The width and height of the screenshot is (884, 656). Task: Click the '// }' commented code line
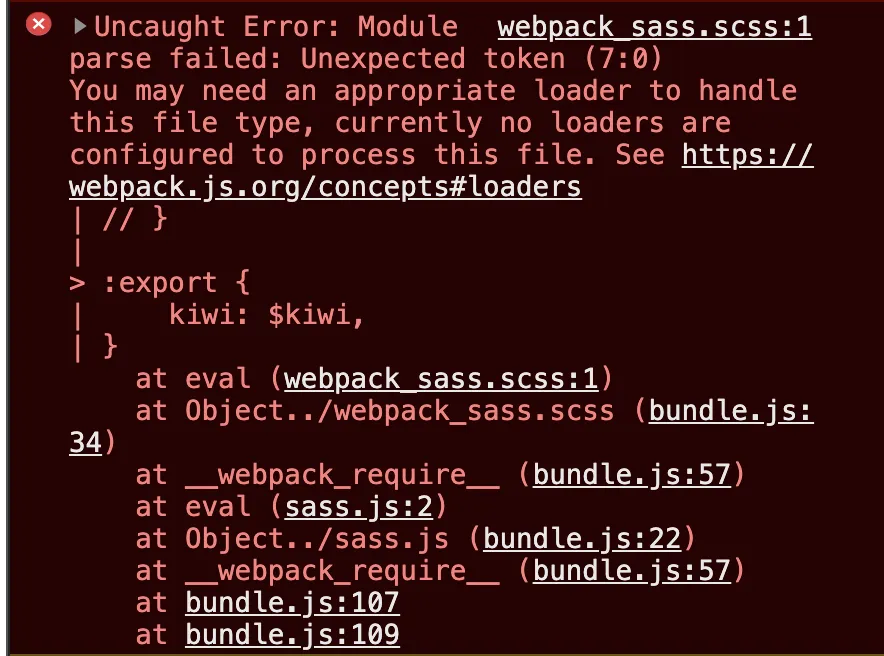pyautogui.click(x=135, y=219)
